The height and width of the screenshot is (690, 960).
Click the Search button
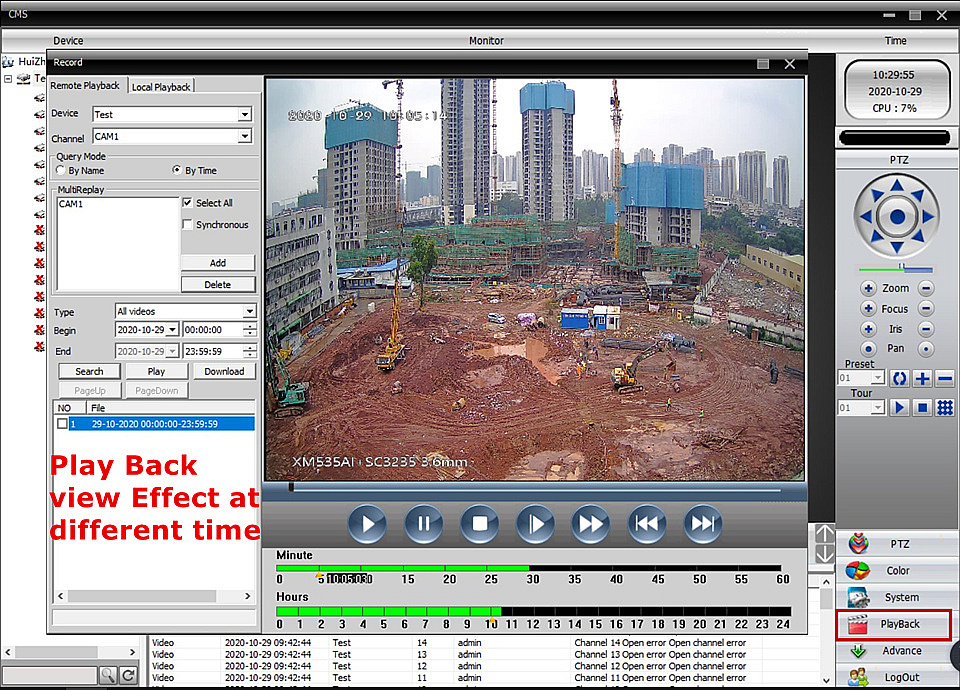89,371
